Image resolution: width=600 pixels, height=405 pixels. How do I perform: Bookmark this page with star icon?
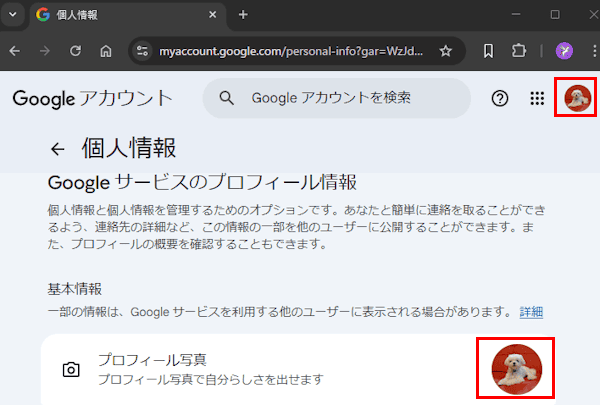pos(445,51)
